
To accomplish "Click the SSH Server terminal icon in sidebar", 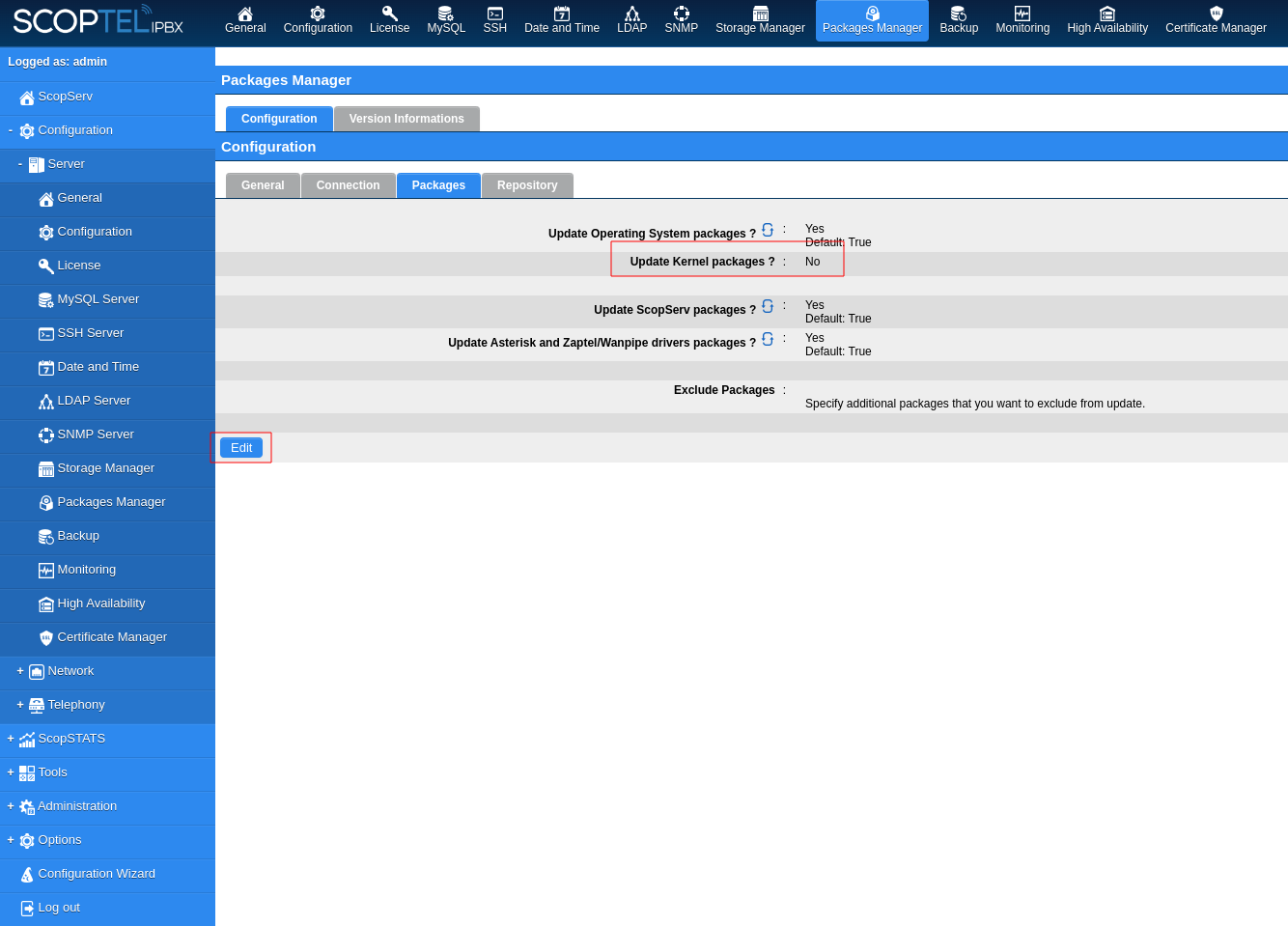I will click(46, 334).
